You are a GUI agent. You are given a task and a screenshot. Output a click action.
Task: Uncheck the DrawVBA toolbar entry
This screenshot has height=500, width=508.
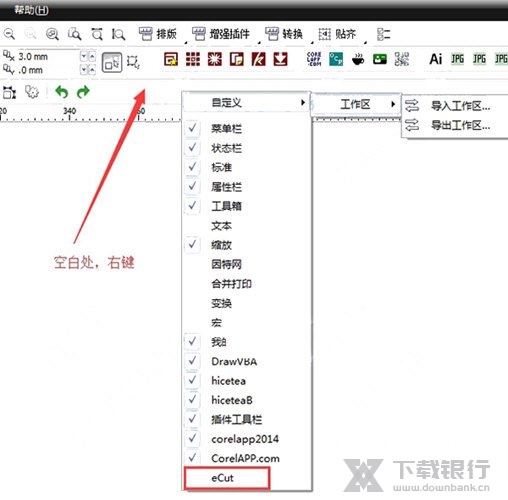[247, 361]
